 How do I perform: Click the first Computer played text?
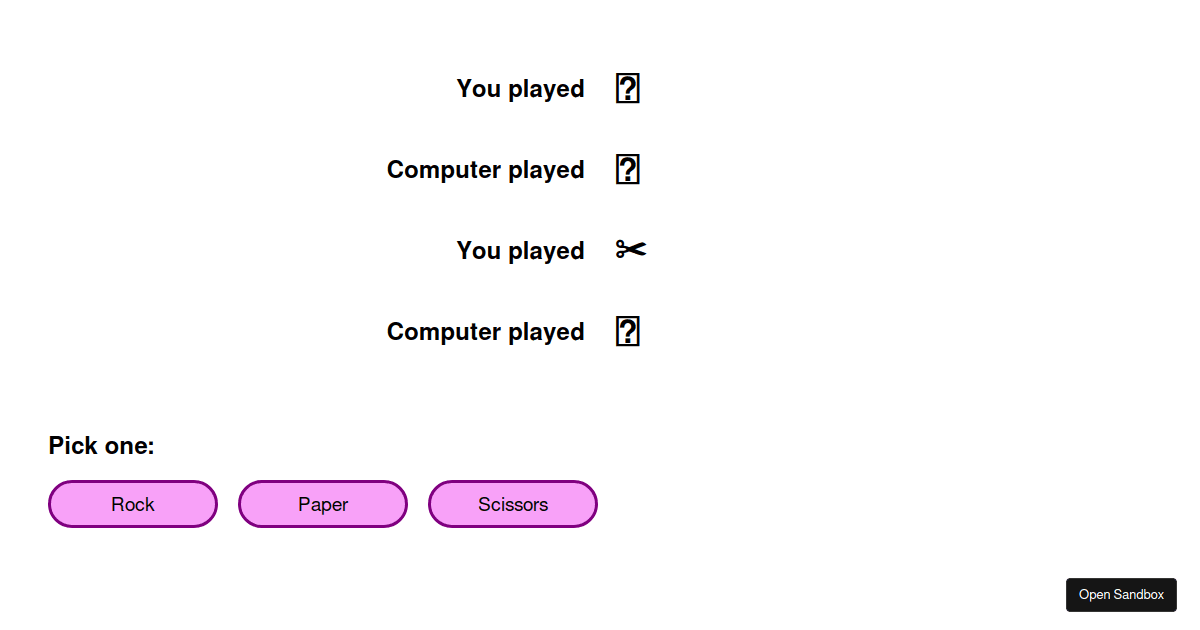485,169
